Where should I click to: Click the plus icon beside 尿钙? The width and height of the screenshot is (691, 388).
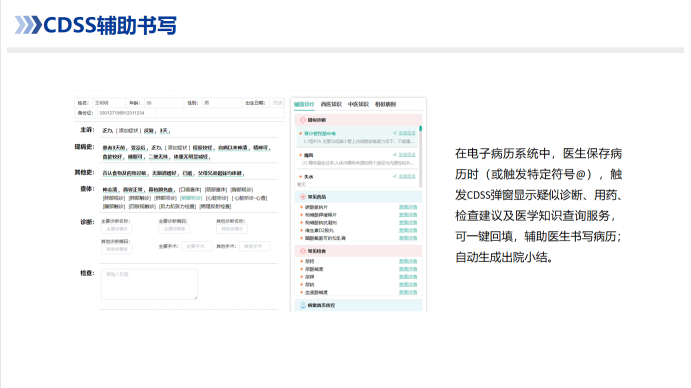[x=301, y=261]
